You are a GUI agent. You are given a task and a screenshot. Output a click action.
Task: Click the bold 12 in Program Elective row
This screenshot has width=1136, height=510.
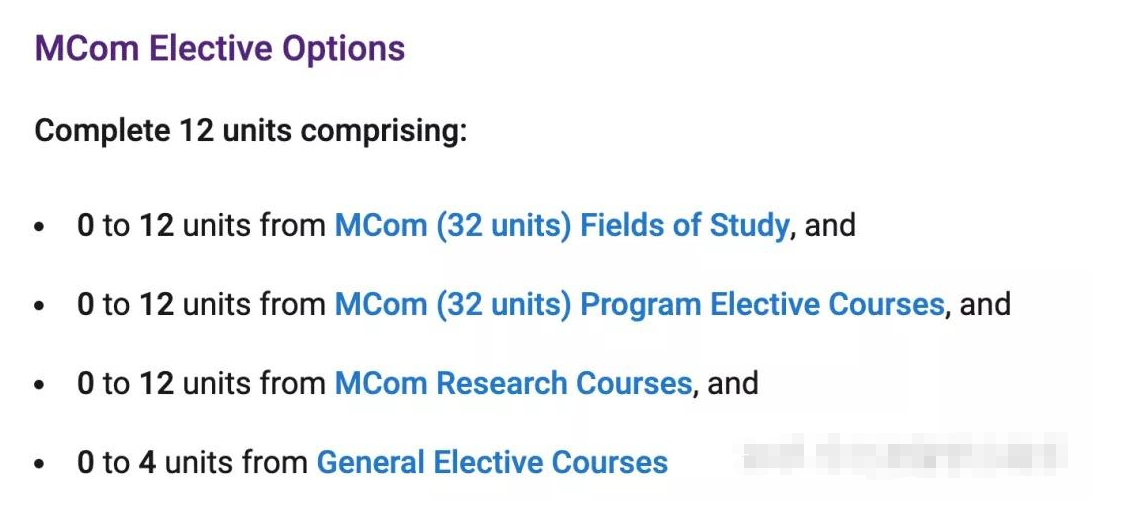(156, 304)
